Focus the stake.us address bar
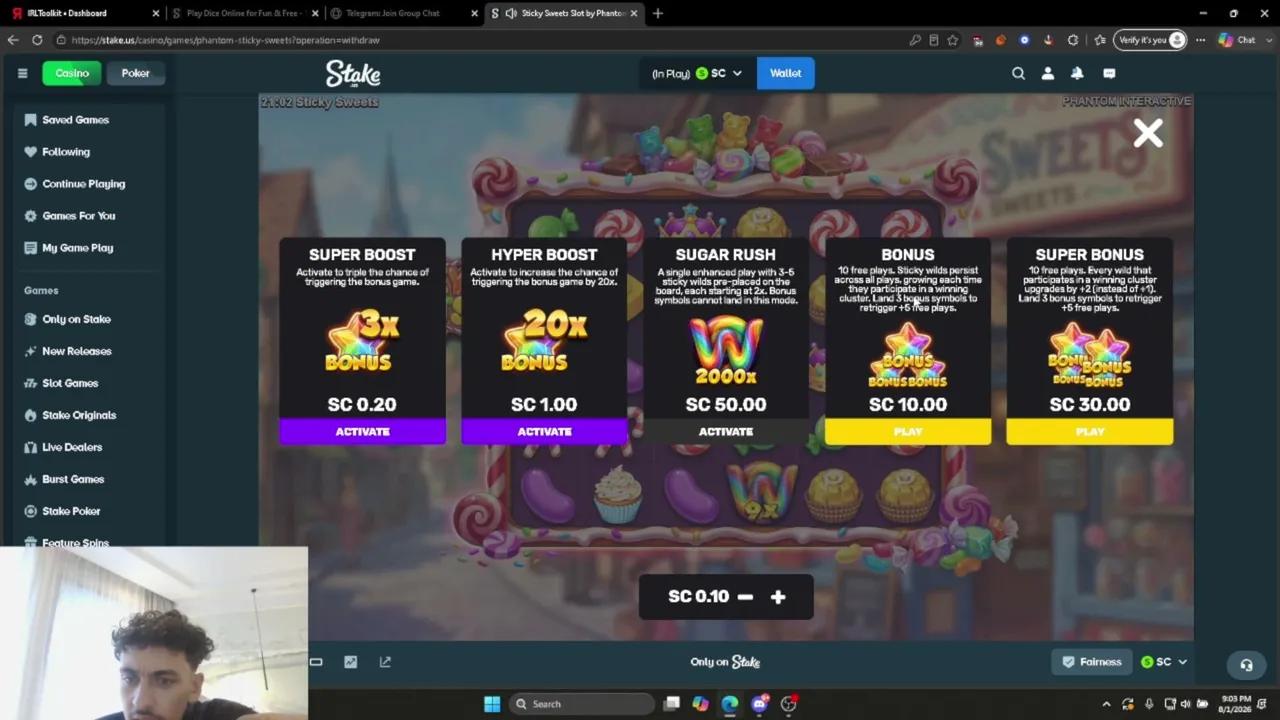 point(480,40)
